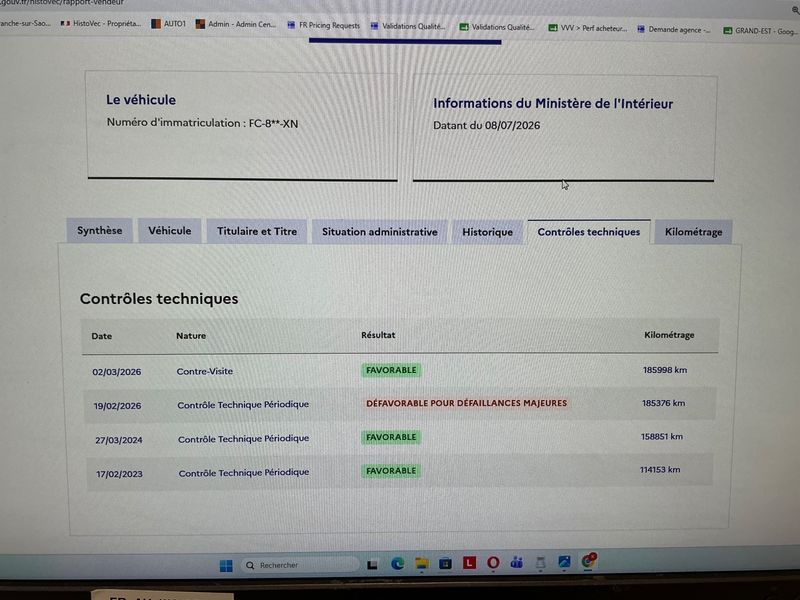Click FAVORABLE badge in the 17/02/2023 row

pyautogui.click(x=391, y=471)
